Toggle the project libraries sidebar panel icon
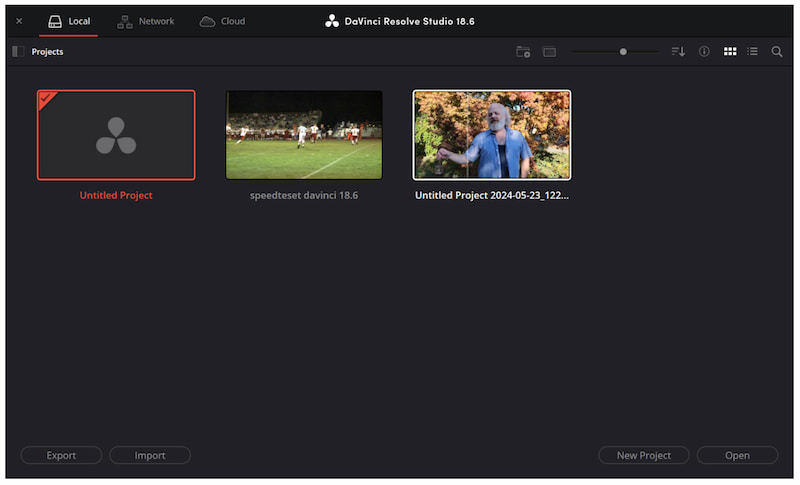 18,52
